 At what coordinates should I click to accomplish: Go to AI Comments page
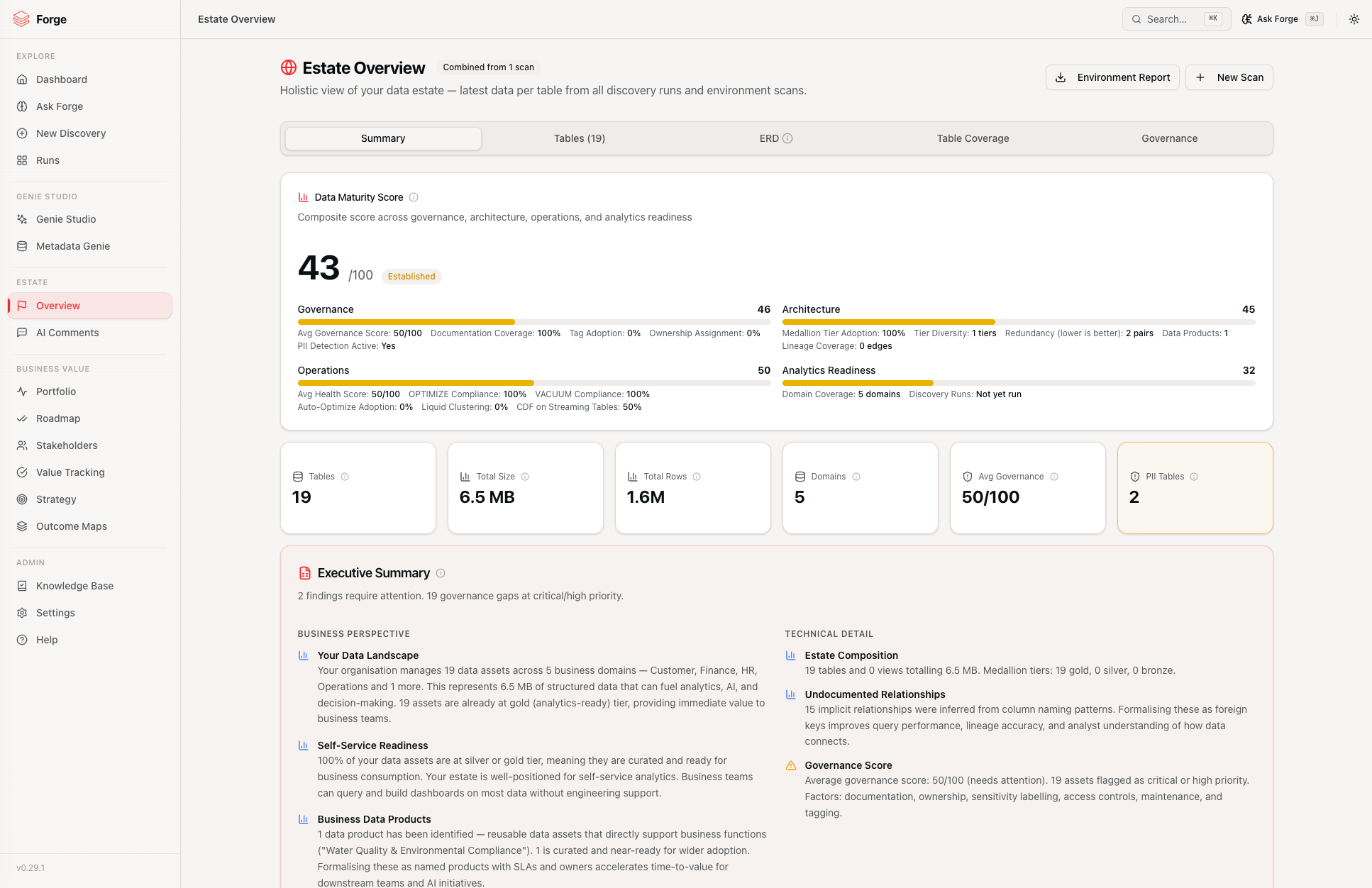tap(90, 333)
